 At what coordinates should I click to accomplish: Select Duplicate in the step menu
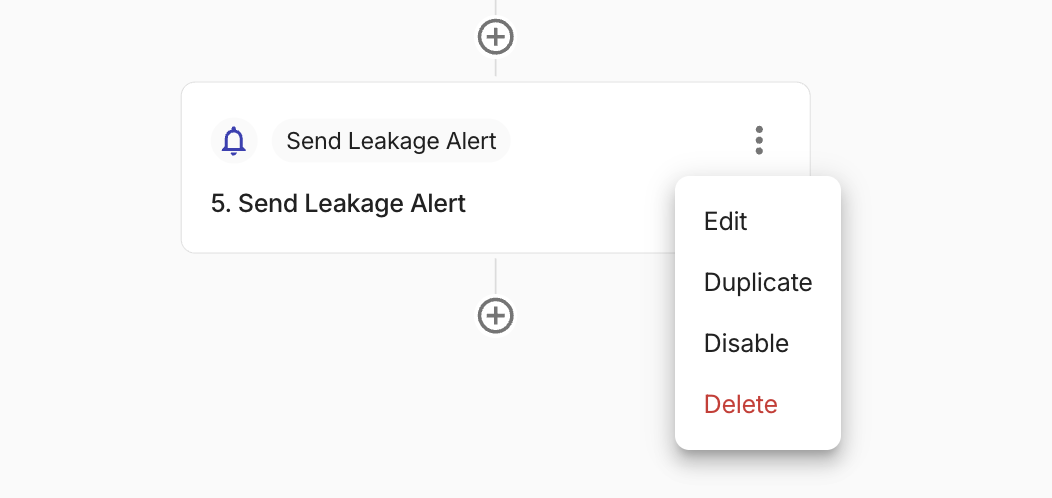click(x=758, y=282)
